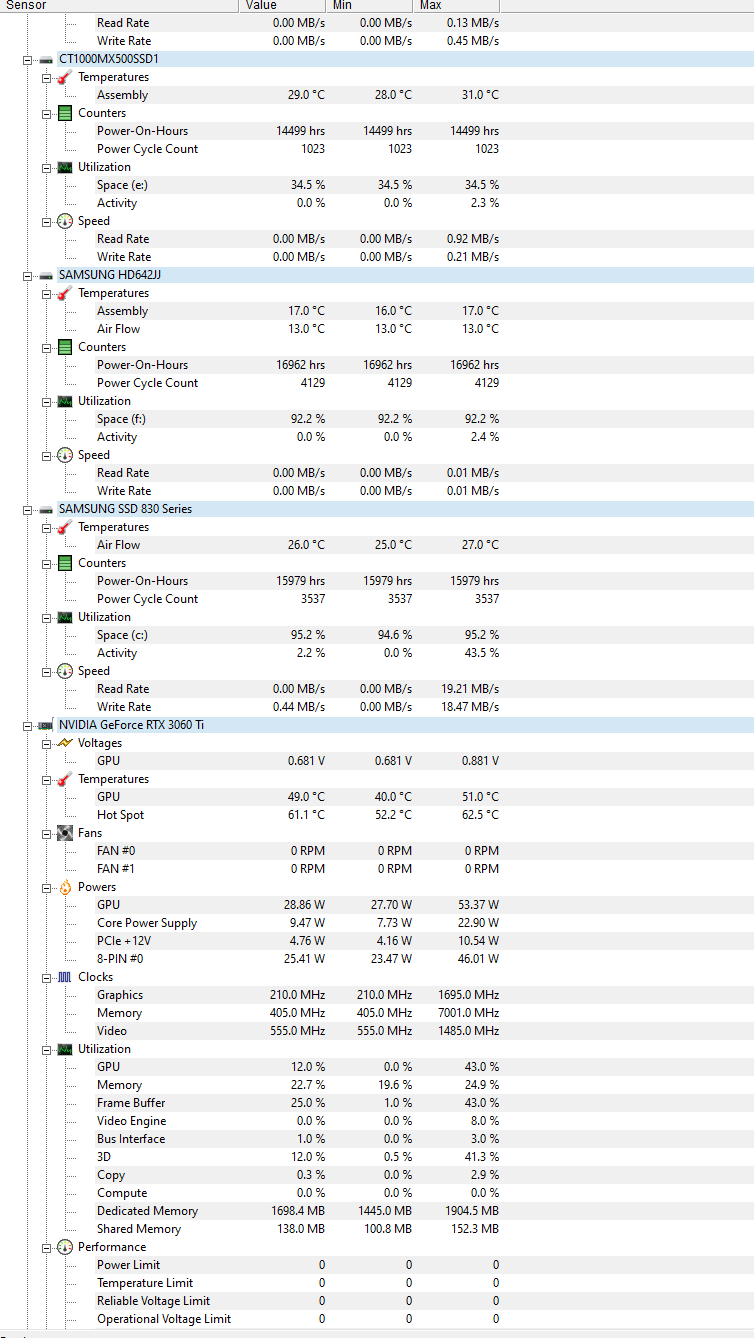Click the Performance gauge icon

(x=65, y=1247)
